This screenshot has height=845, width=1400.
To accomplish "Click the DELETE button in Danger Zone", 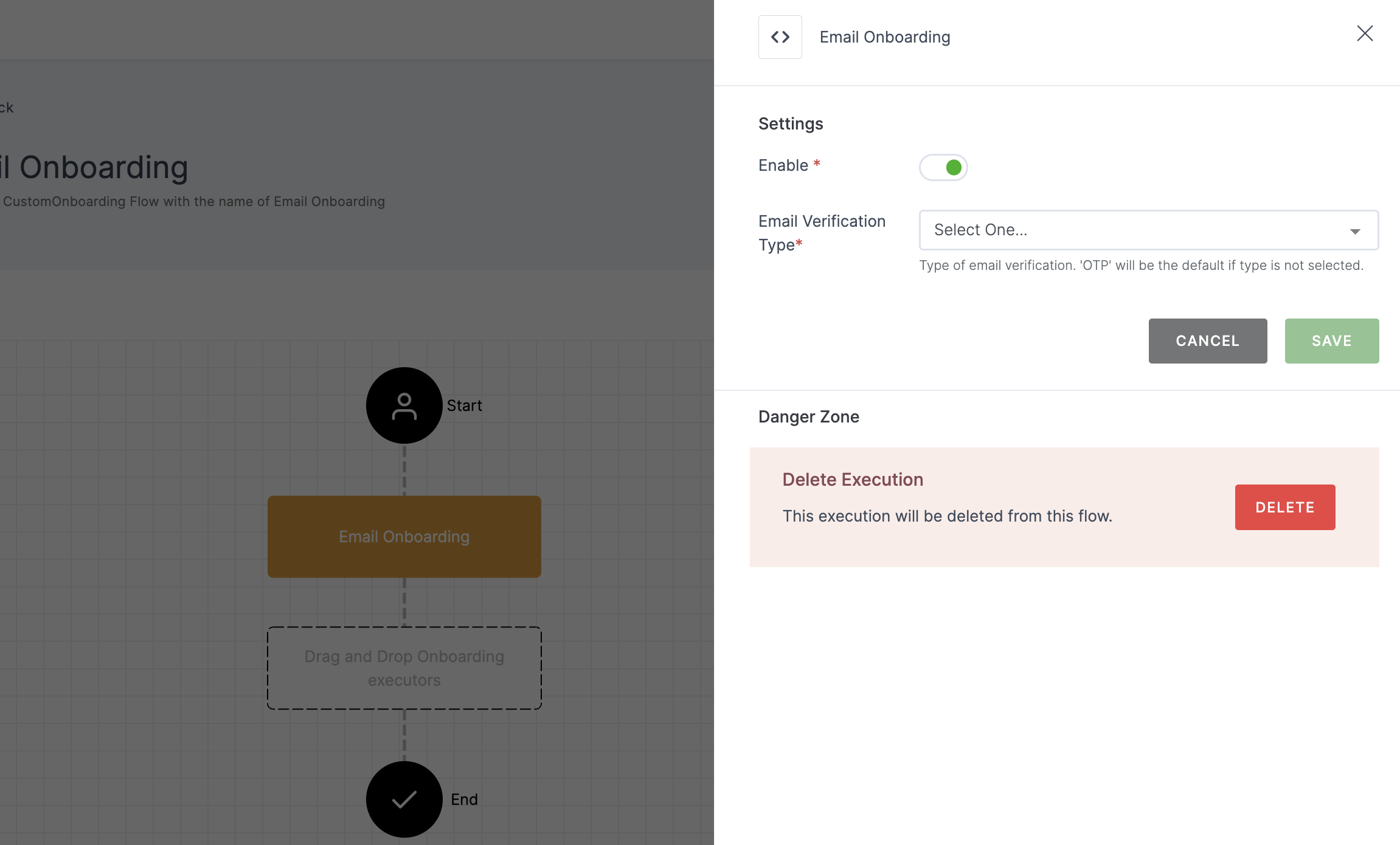I will 1285,506.
